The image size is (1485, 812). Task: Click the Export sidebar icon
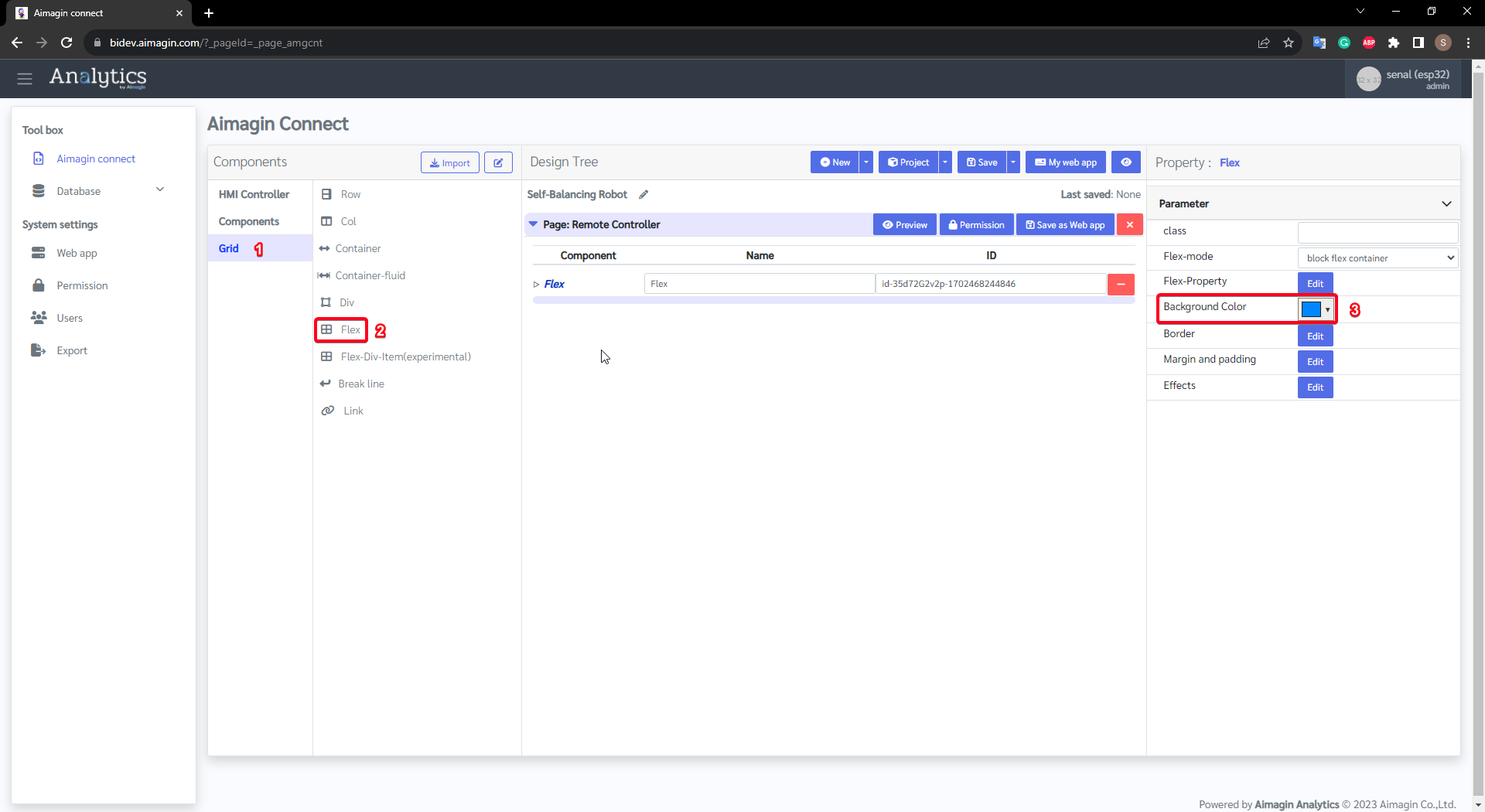click(38, 350)
